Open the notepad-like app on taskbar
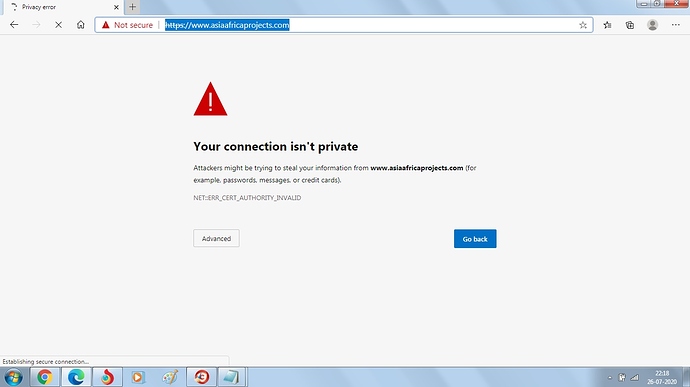690x387 pixels. 231,377
